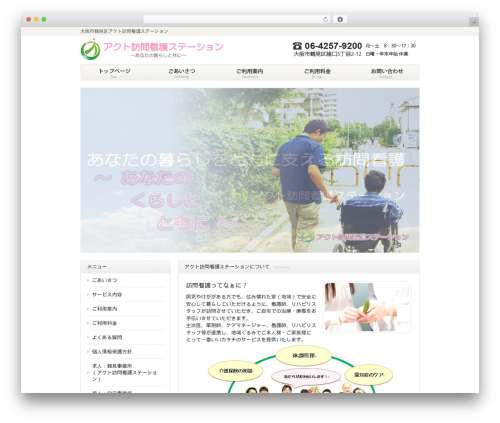Click the browser reload icon
500x423 pixels.
tap(325, 19)
